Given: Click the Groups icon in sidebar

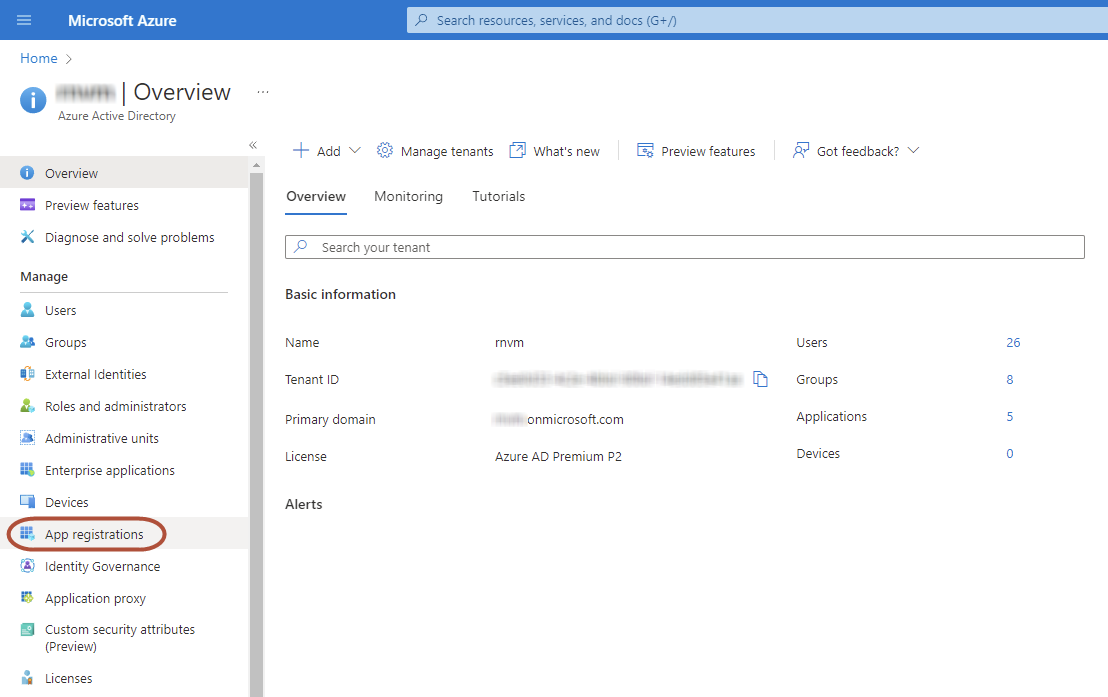Looking at the screenshot, I should (27, 342).
